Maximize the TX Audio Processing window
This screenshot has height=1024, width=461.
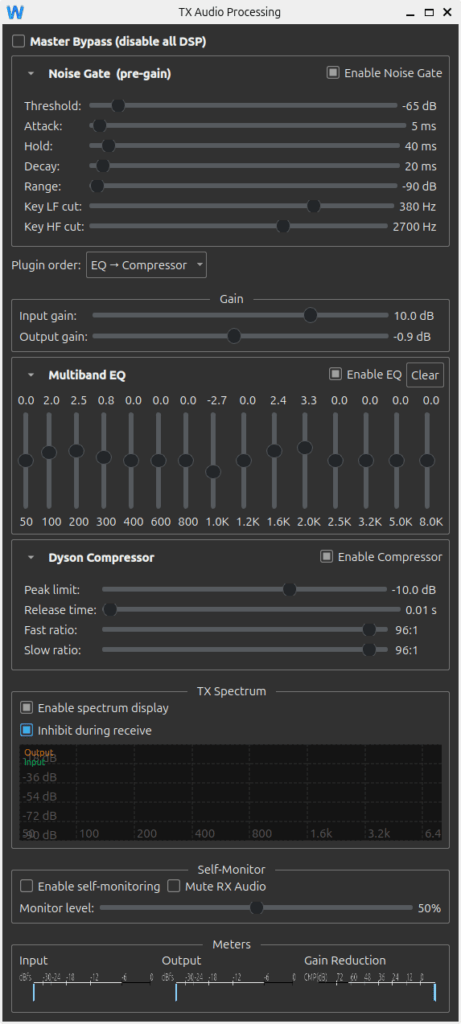(429, 12)
